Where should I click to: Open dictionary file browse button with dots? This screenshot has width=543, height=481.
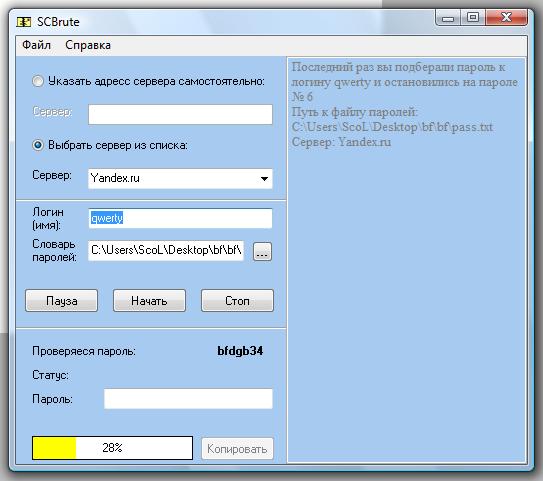(262, 251)
